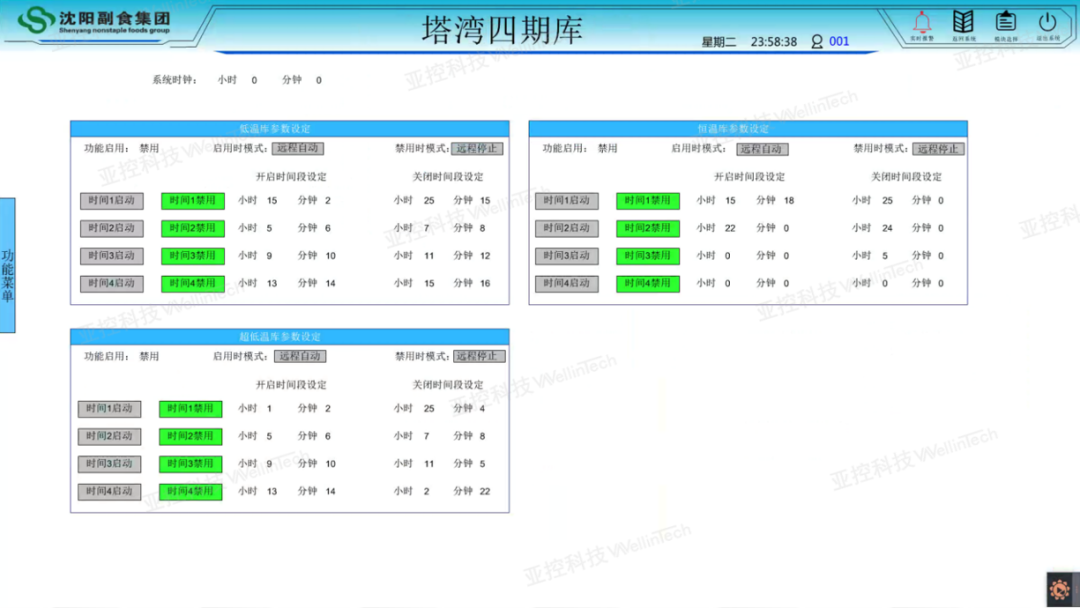Open 启用时模式 远程自动 in 低温库 panel
1080x608 pixels.
click(298, 148)
